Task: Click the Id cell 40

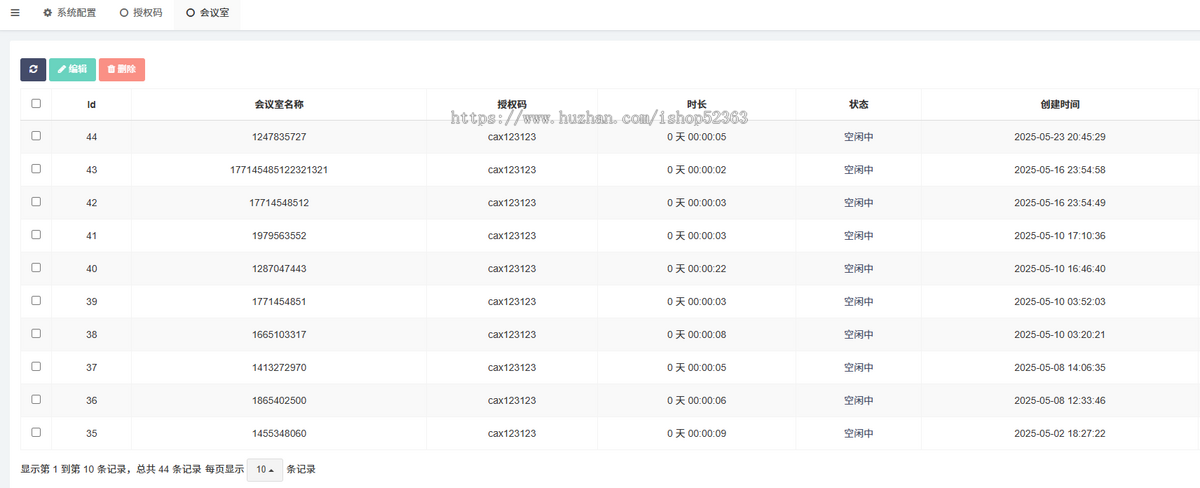Action: click(91, 269)
